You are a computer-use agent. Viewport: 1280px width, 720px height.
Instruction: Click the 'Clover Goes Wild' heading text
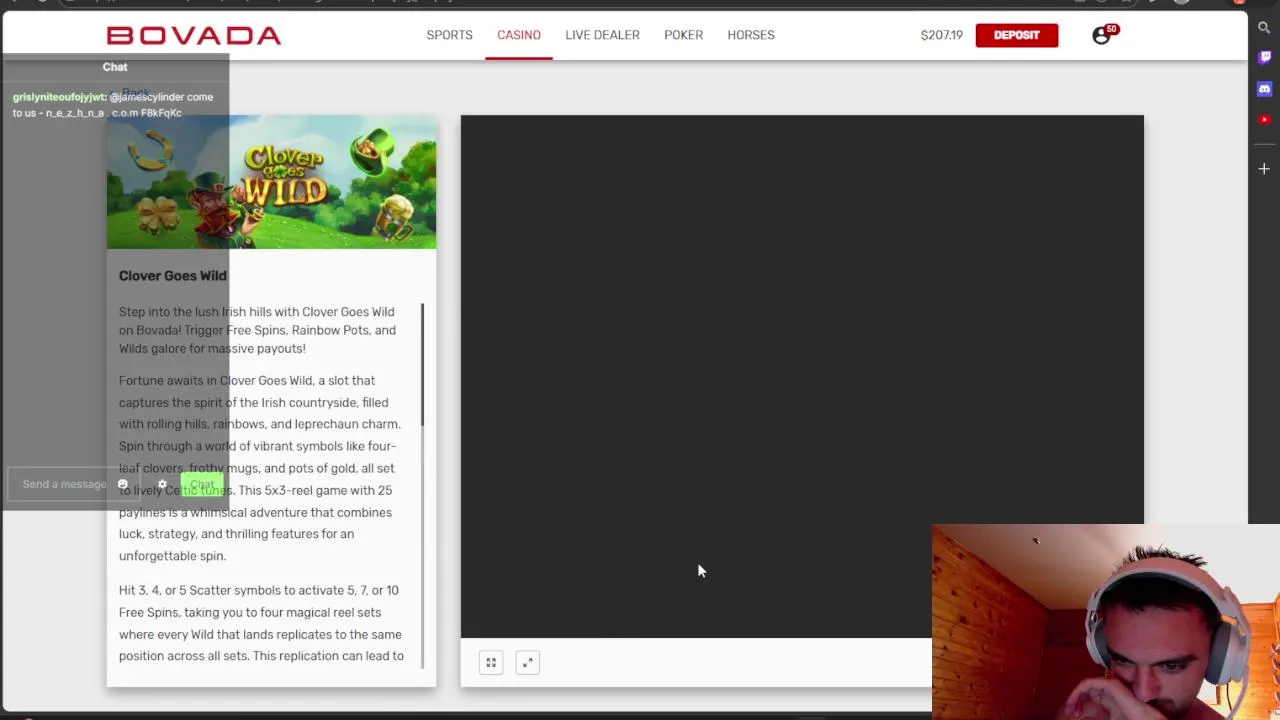tap(172, 276)
